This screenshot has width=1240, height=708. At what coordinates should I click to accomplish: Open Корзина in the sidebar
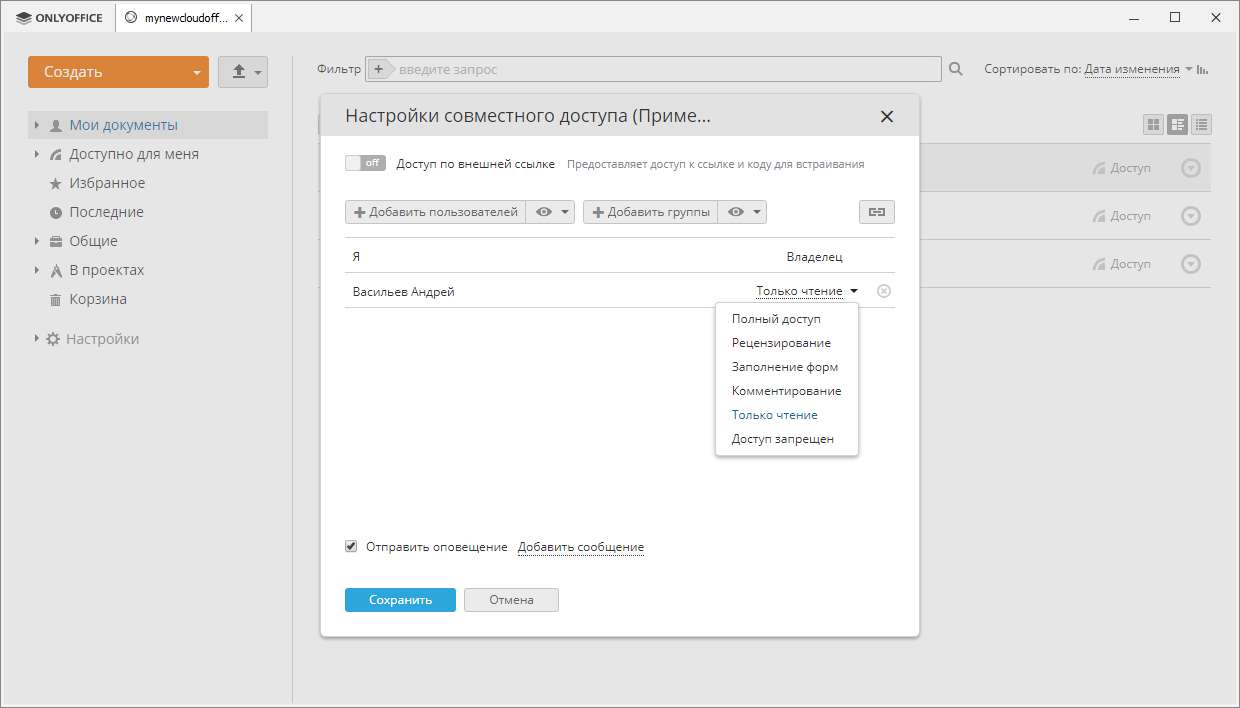point(98,299)
